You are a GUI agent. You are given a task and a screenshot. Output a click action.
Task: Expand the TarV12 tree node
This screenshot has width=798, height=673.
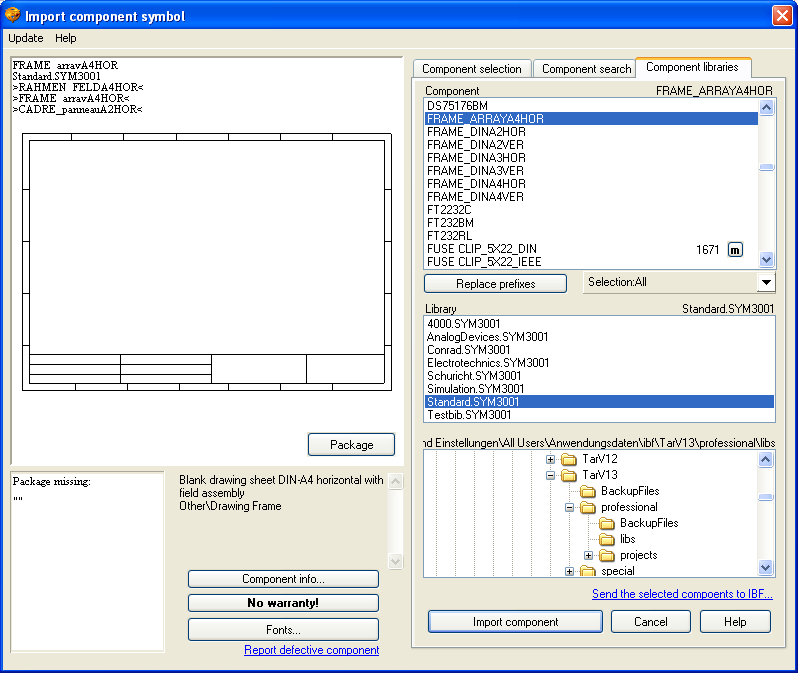[550, 459]
